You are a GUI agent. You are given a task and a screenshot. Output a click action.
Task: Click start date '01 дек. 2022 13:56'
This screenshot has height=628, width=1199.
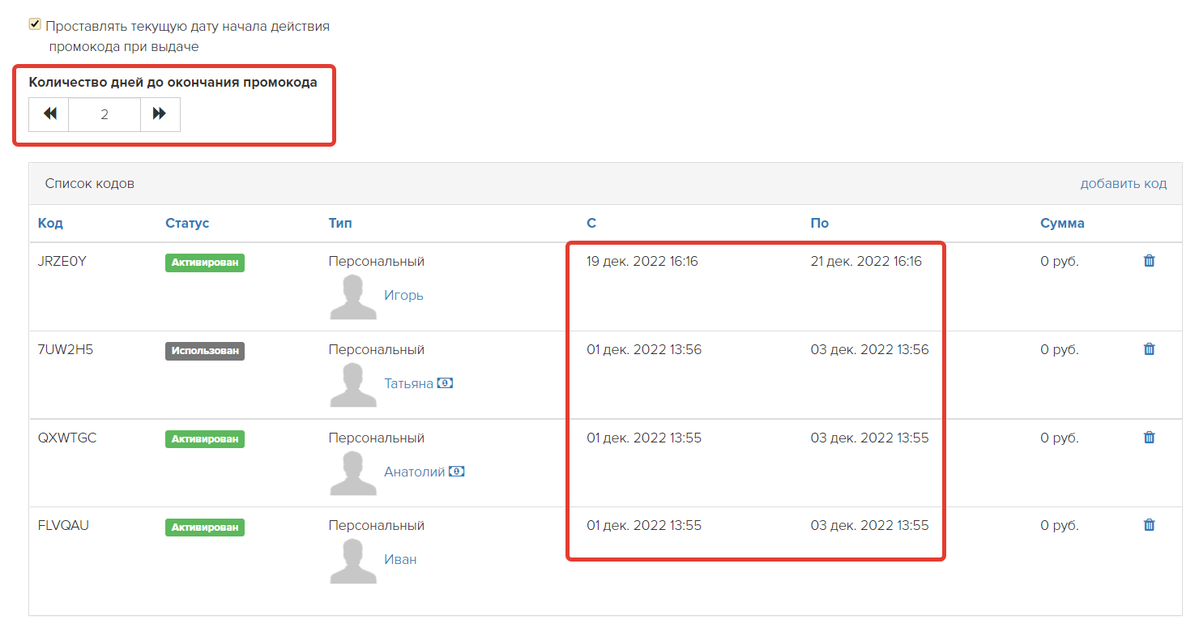point(644,350)
